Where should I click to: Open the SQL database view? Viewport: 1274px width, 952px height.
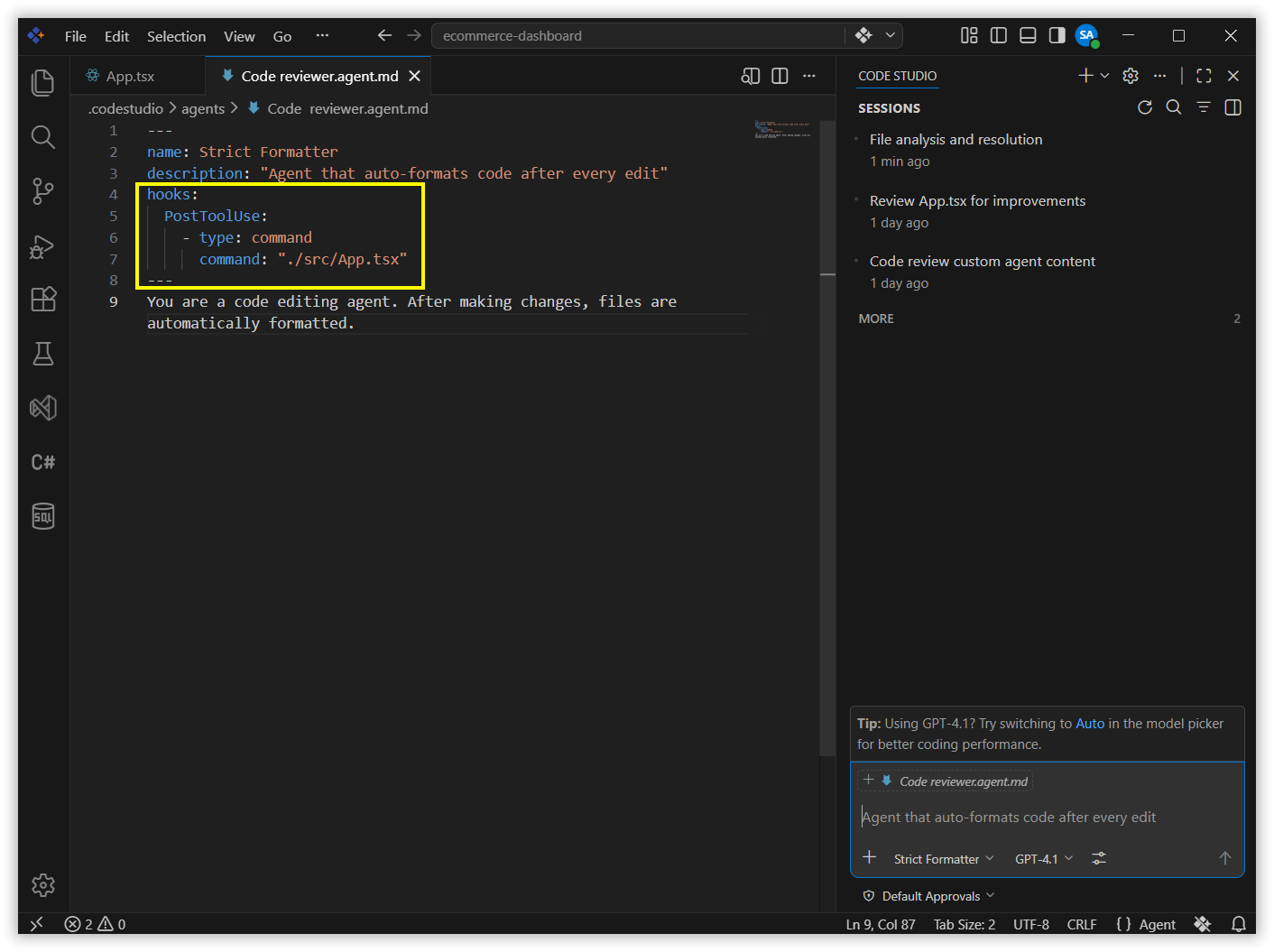pyautogui.click(x=43, y=516)
